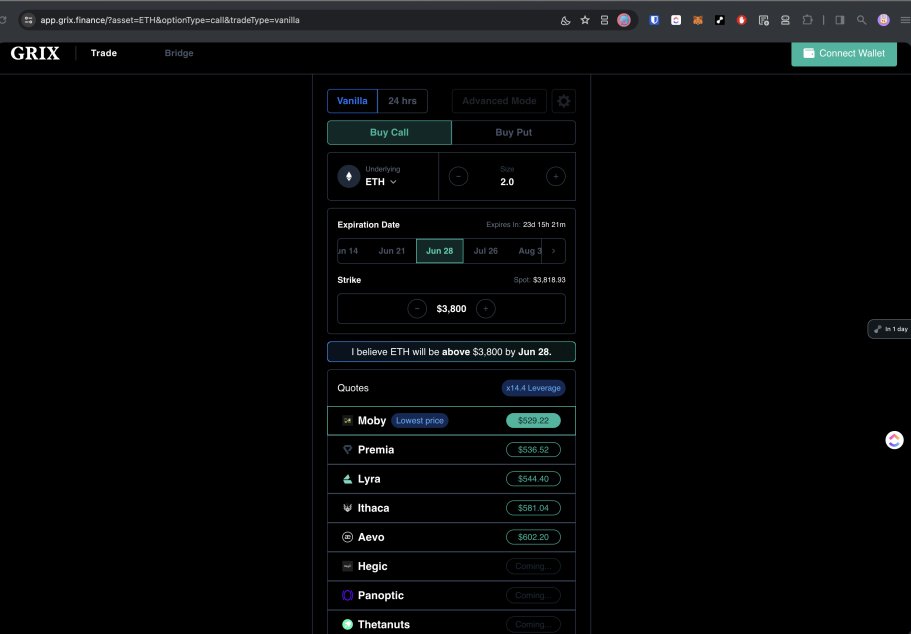Click the Aevo protocol icon
This screenshot has width=911, height=634.
click(347, 537)
